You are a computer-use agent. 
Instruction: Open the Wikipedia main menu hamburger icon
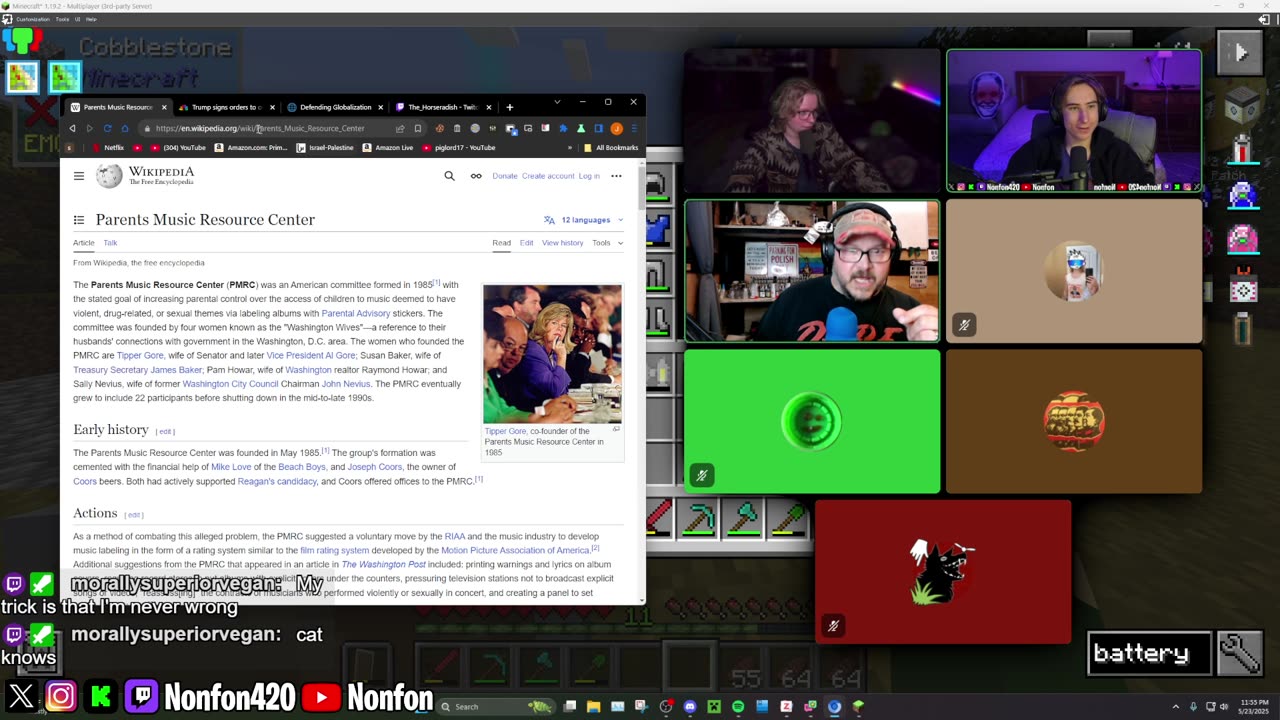tap(79, 176)
